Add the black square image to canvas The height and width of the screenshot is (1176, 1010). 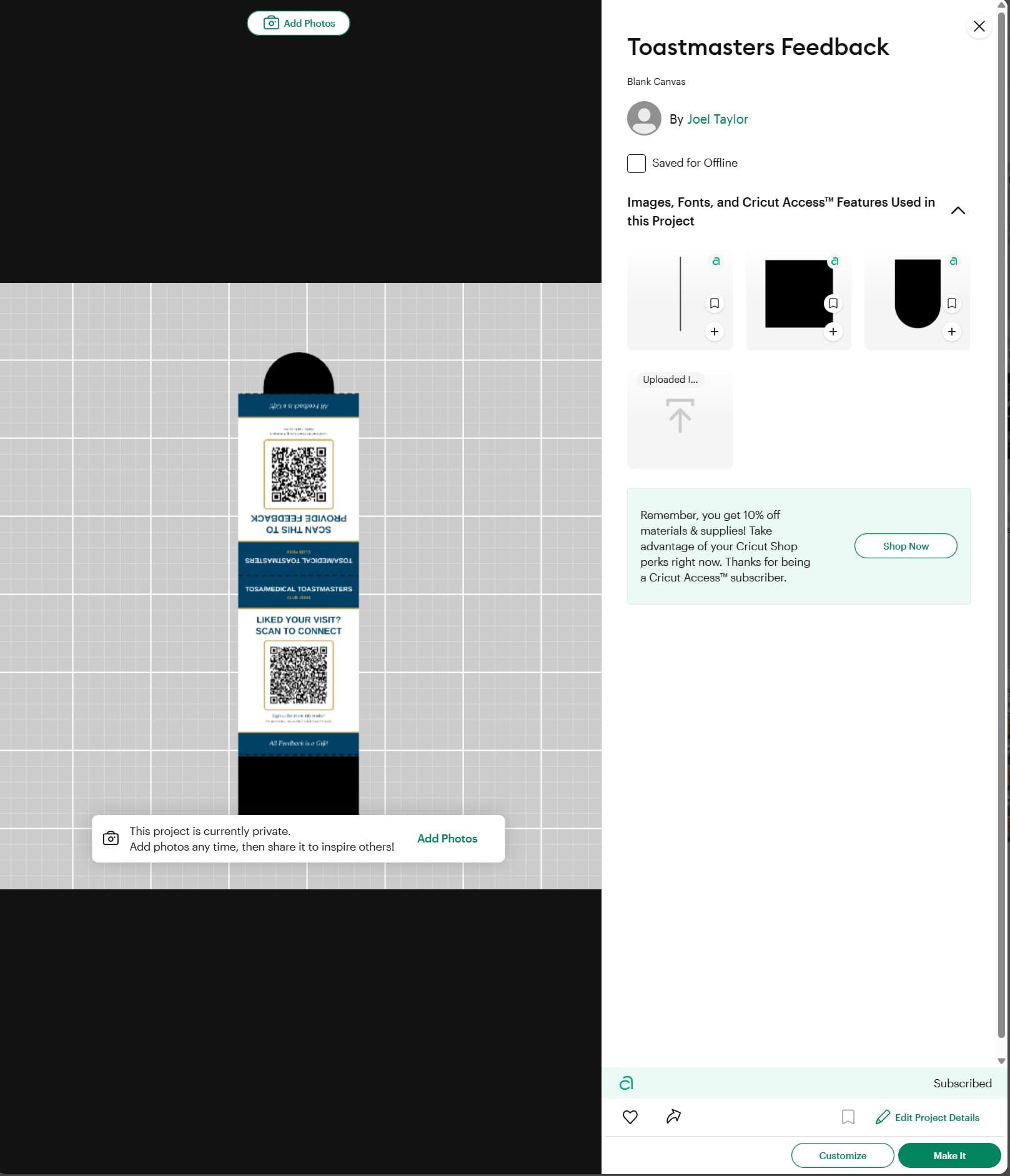click(833, 332)
